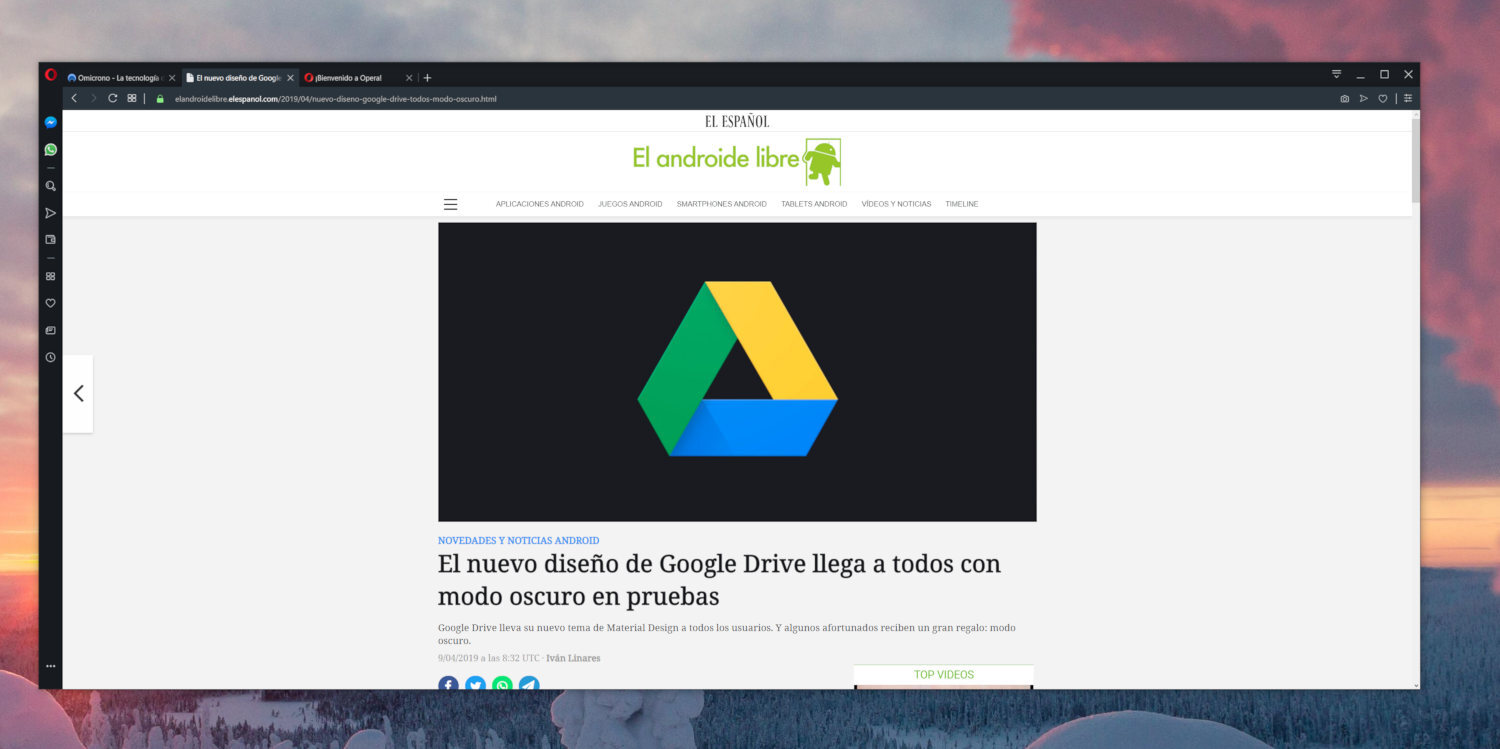Expand the site hamburger menu
This screenshot has width=1500, height=749.
click(450, 204)
